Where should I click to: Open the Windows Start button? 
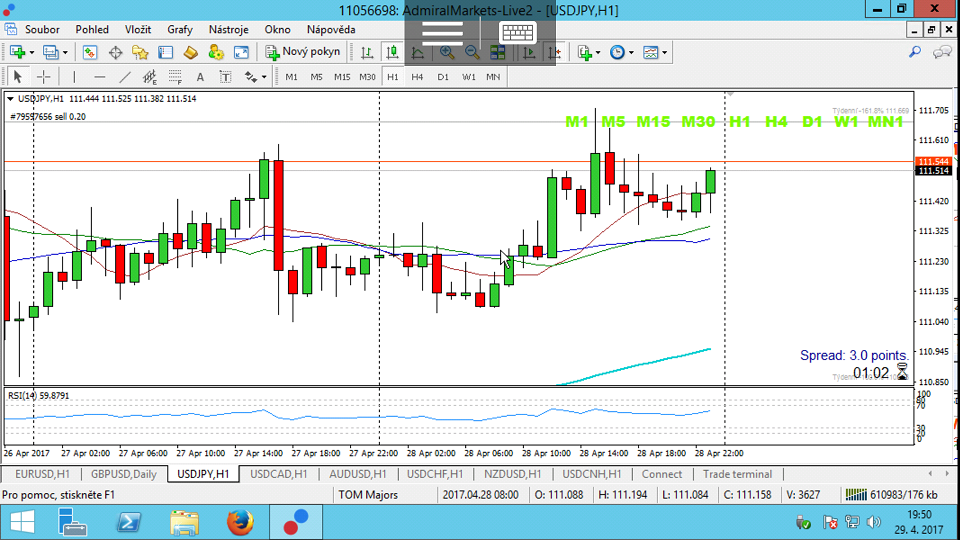[x=23, y=523]
